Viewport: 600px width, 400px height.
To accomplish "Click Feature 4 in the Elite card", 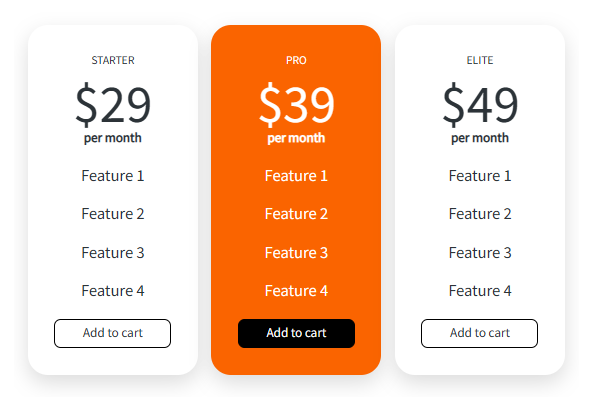I will pos(480,291).
